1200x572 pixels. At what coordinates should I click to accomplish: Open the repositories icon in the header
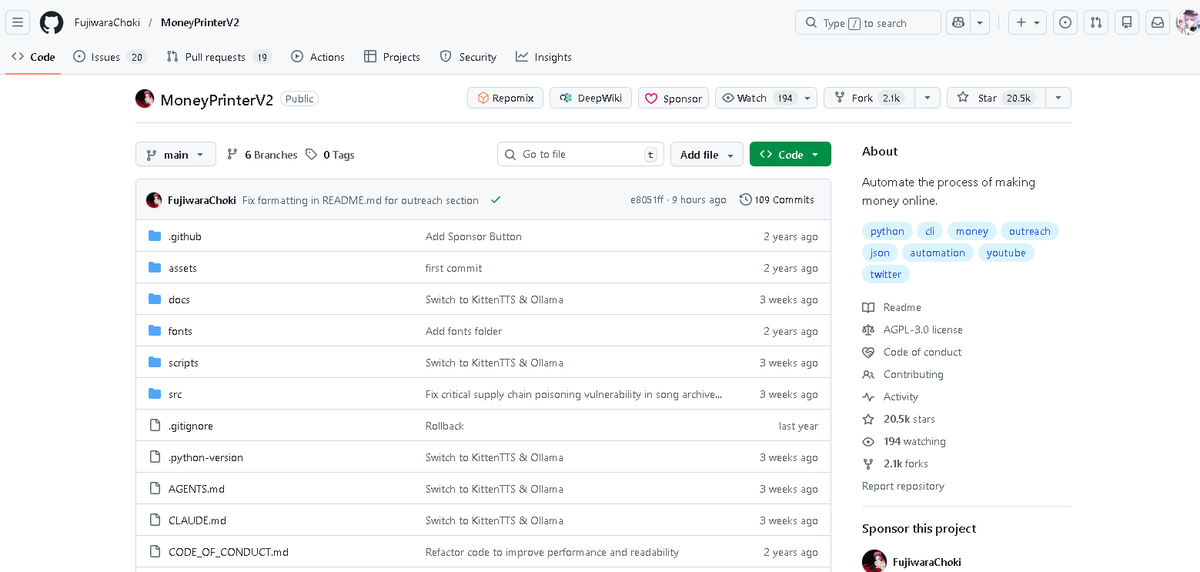(1127, 22)
